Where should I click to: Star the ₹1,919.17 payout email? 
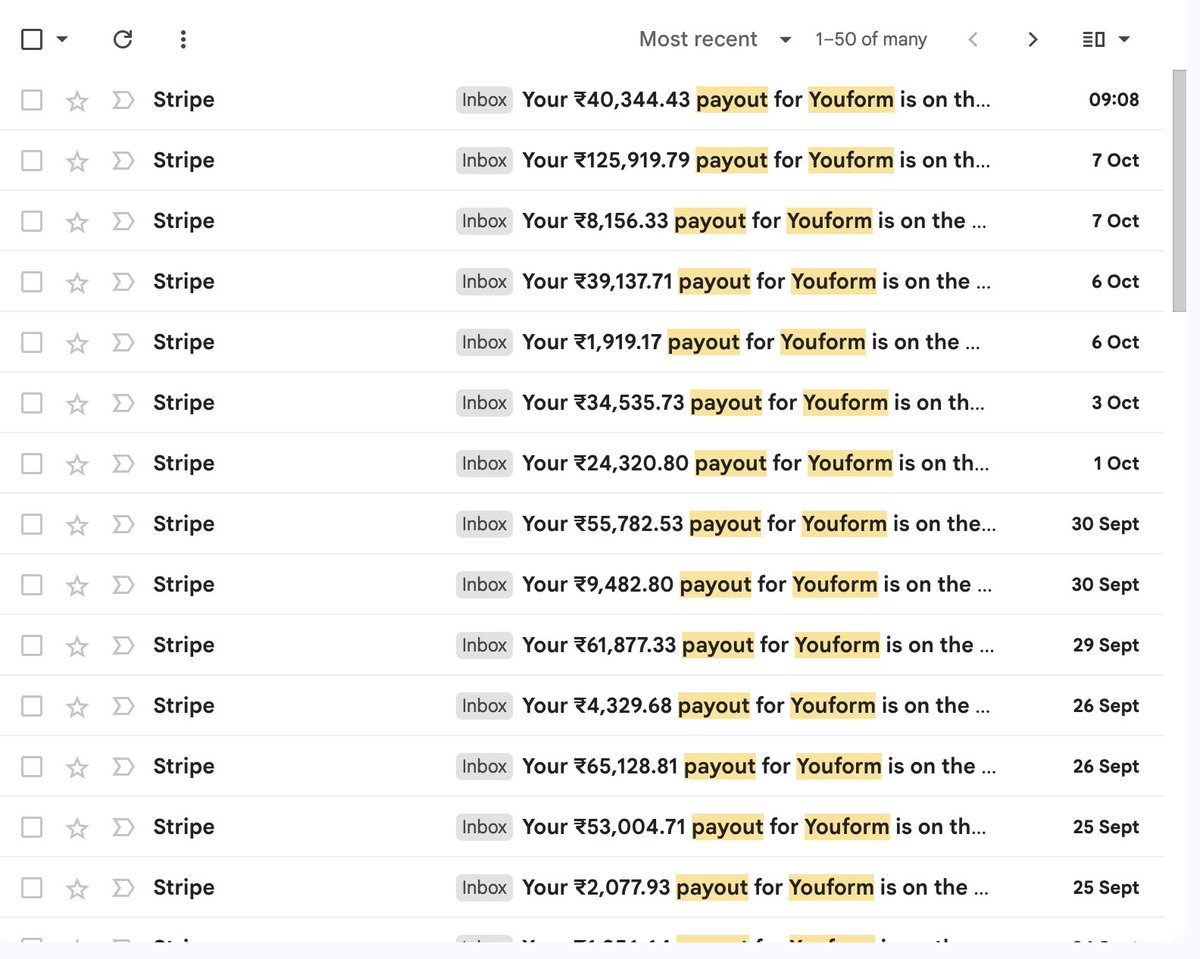[77, 342]
